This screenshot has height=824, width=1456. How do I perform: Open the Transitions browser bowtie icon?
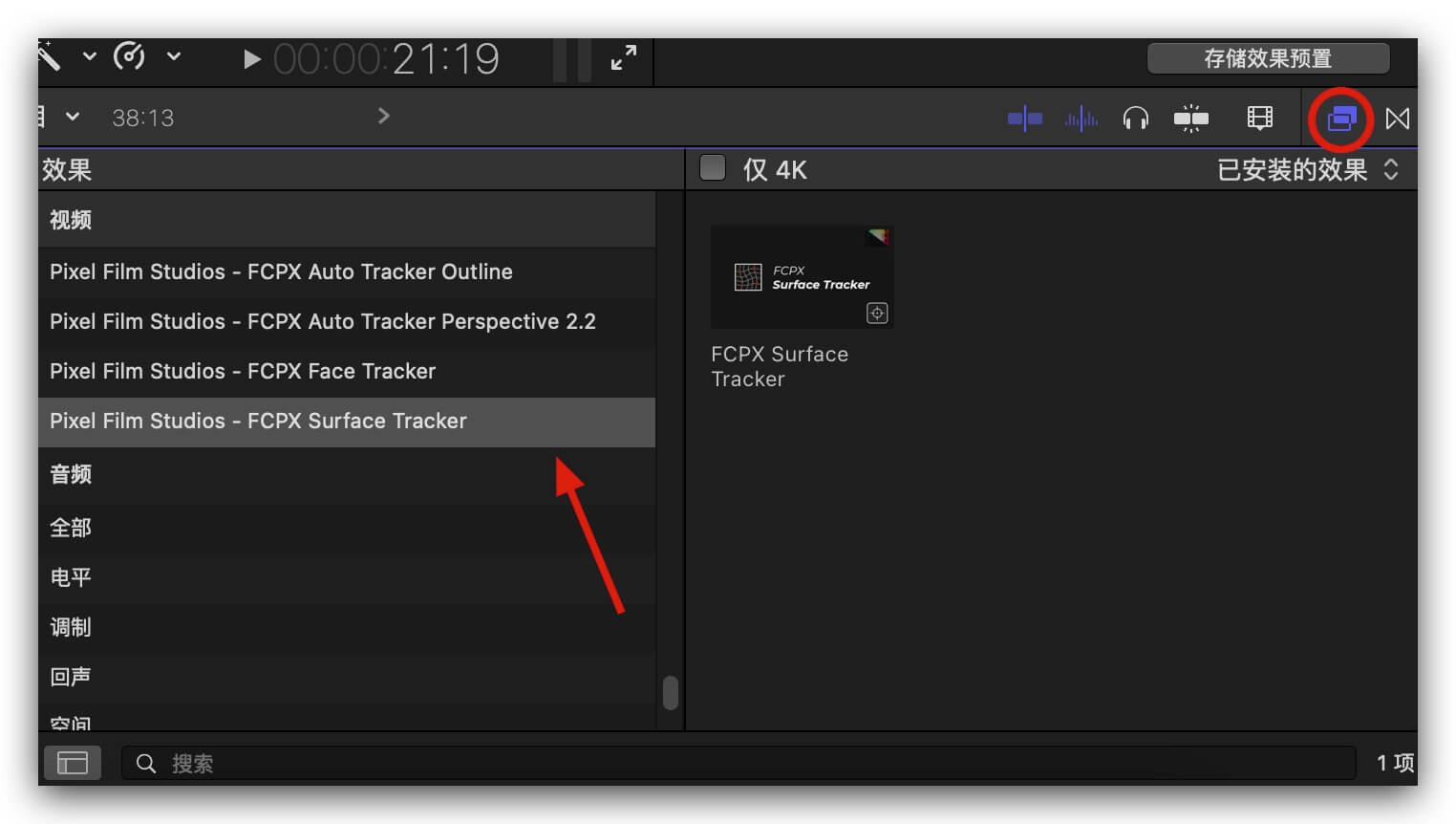click(1398, 119)
